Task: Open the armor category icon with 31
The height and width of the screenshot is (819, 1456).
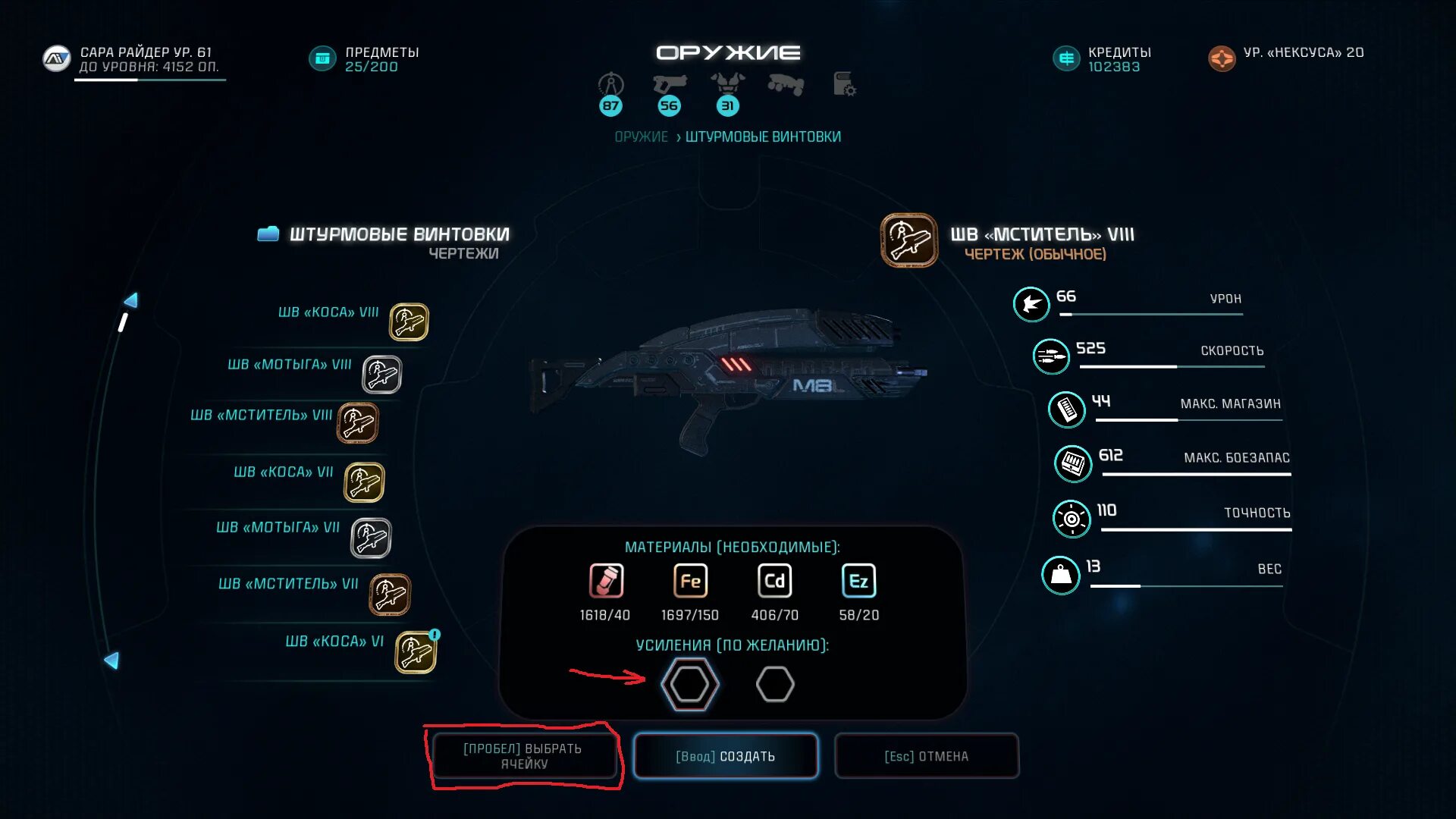Action: pos(727,84)
